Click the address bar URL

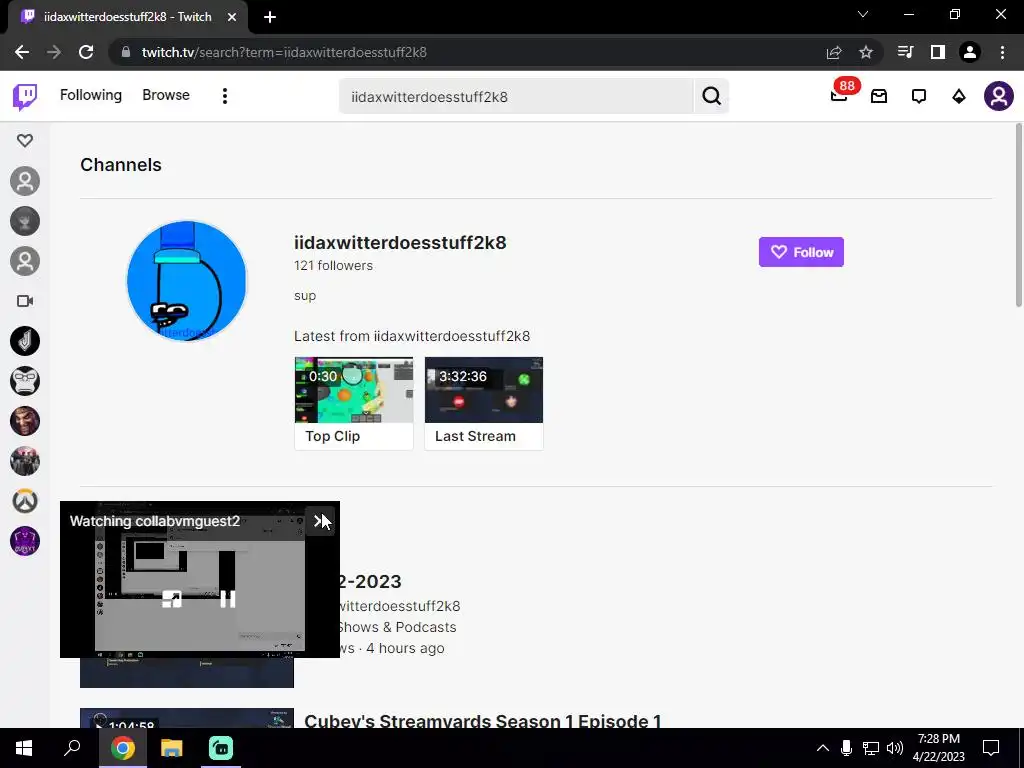pyautogui.click(x=284, y=52)
